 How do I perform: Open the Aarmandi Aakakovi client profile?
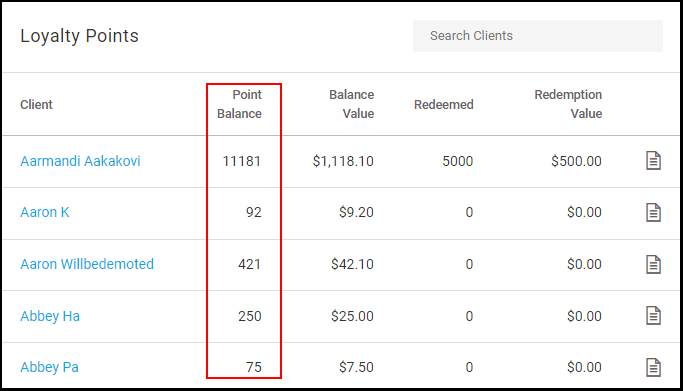(80, 161)
